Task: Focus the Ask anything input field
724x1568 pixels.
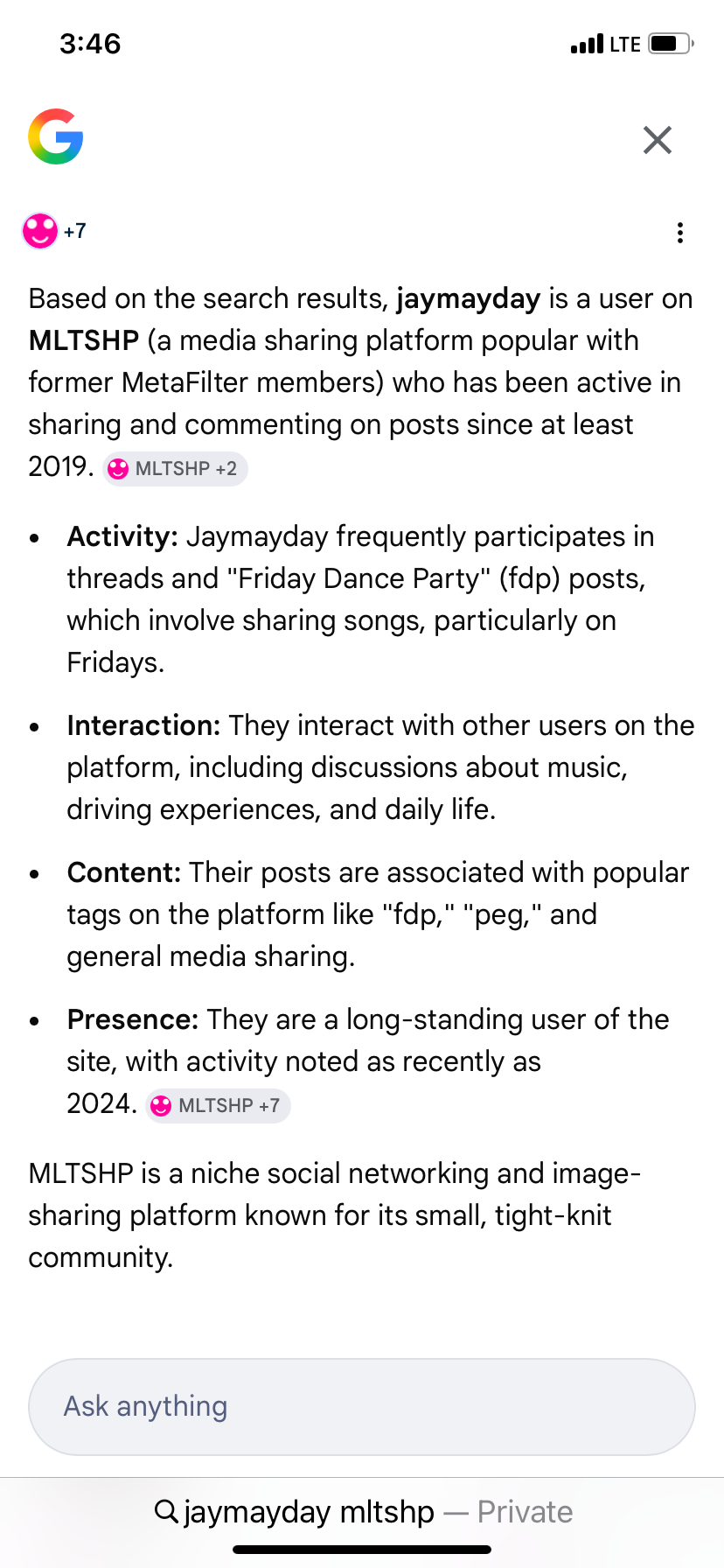Action: 362,1406
